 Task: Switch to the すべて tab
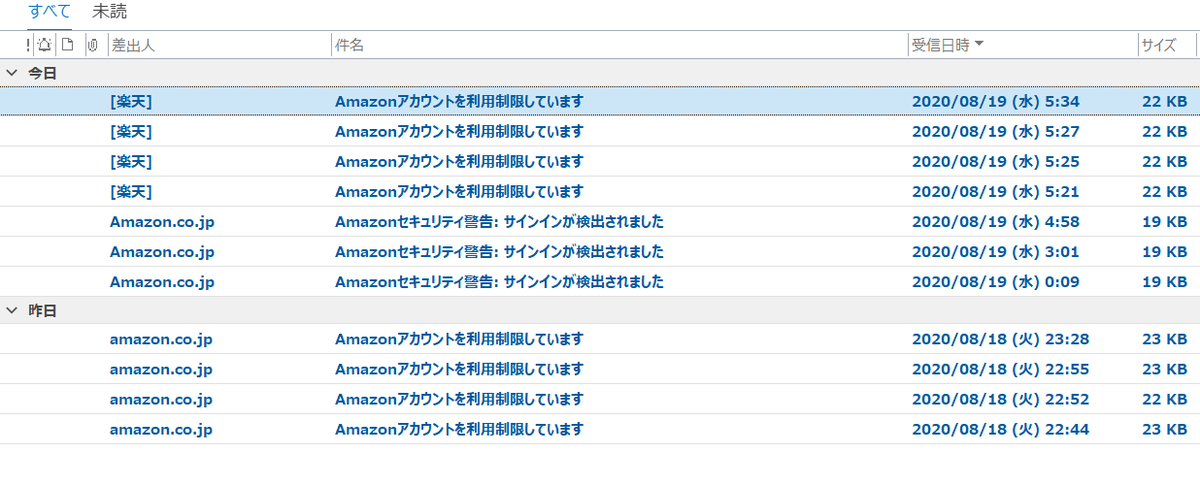(50, 12)
